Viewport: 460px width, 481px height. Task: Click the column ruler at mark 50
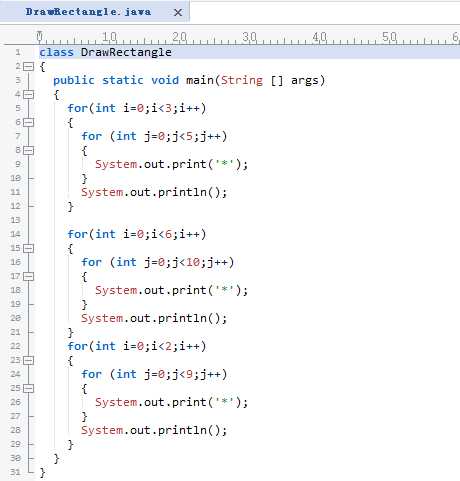[389, 37]
